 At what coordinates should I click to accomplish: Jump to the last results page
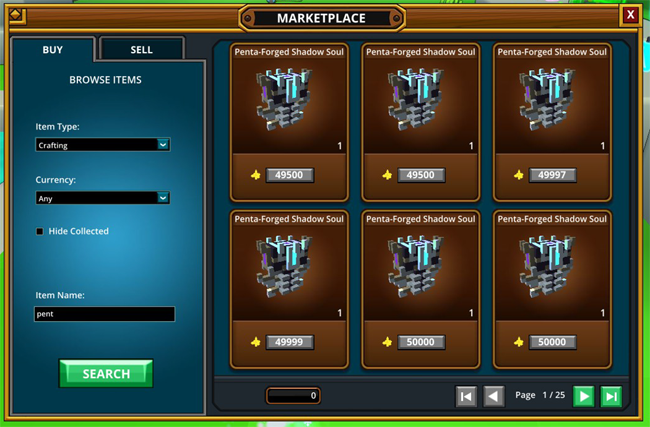tap(611, 396)
